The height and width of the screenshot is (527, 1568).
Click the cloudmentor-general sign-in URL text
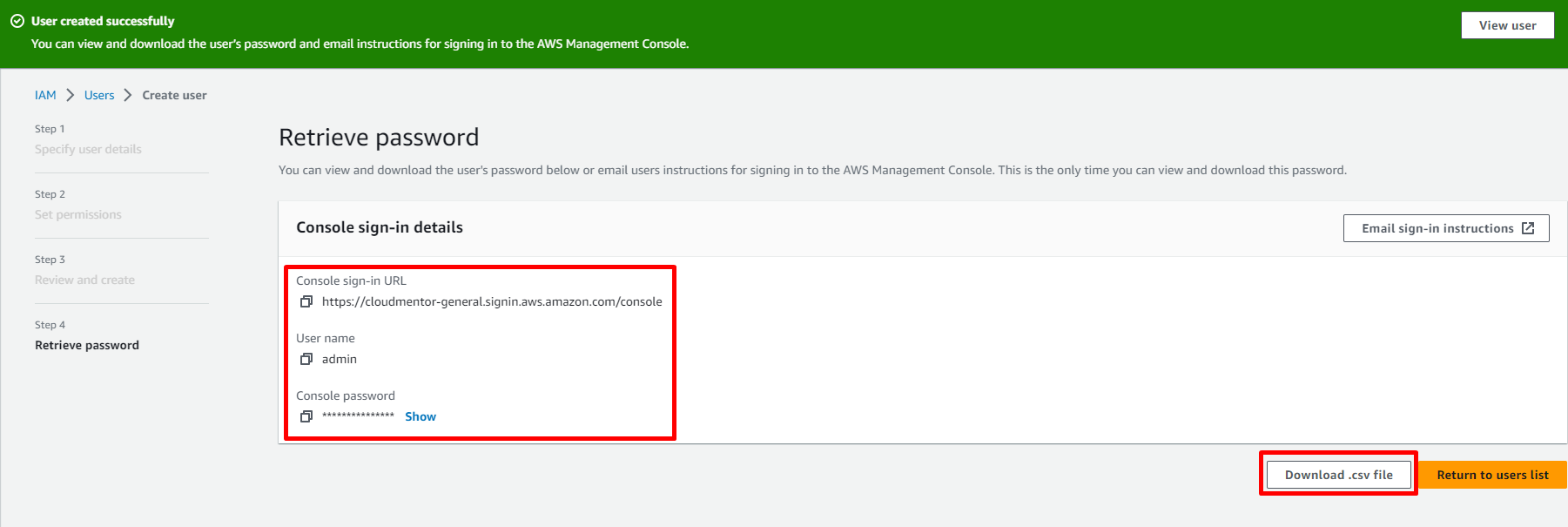pyautogui.click(x=492, y=301)
